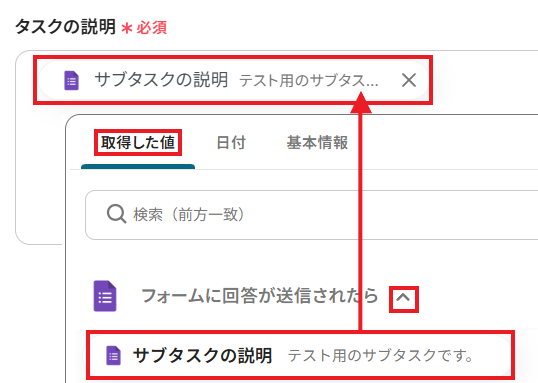Click the small Forms icon in the サブタスクの説明 list row
The width and height of the screenshot is (538, 383).
tap(113, 356)
